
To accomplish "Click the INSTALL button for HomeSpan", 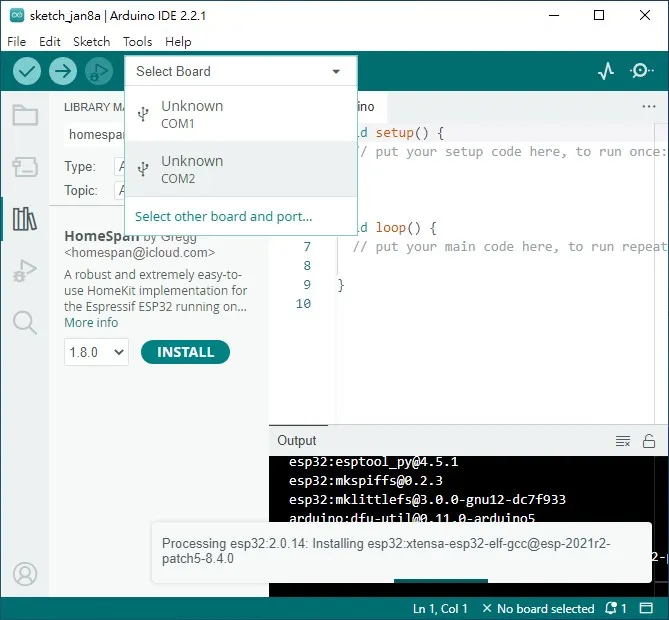I will (185, 352).
